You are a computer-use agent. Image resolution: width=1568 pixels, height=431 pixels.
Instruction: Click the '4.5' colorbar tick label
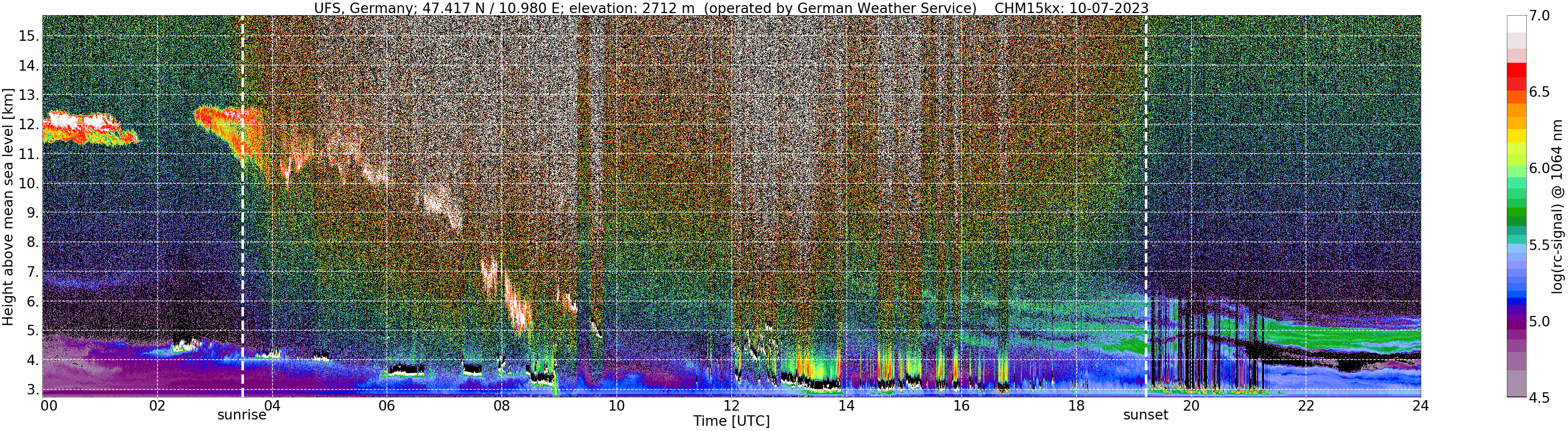(x=1539, y=398)
